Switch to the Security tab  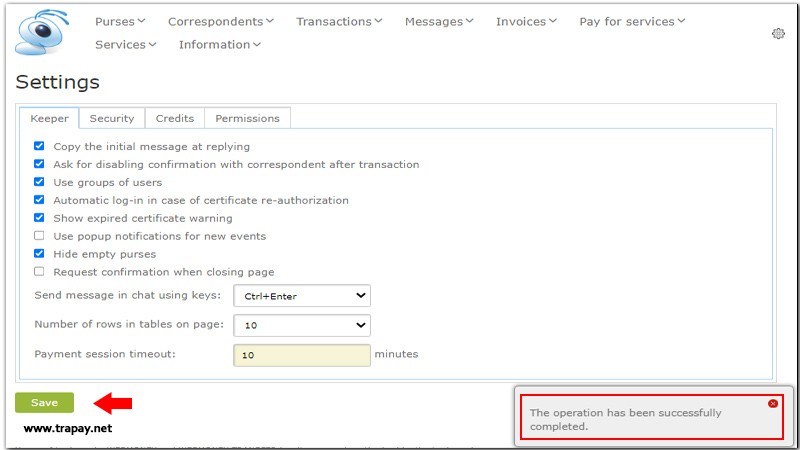[x=112, y=118]
